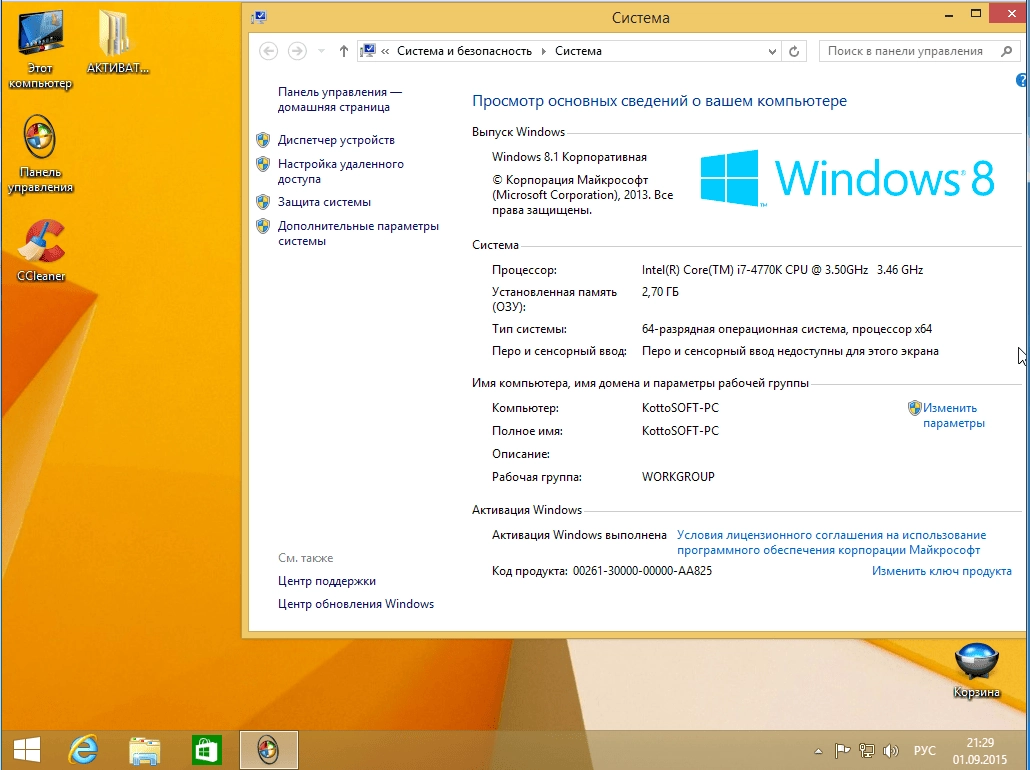Select the WORKGROUP value
This screenshot has width=1030, height=770.
678,476
